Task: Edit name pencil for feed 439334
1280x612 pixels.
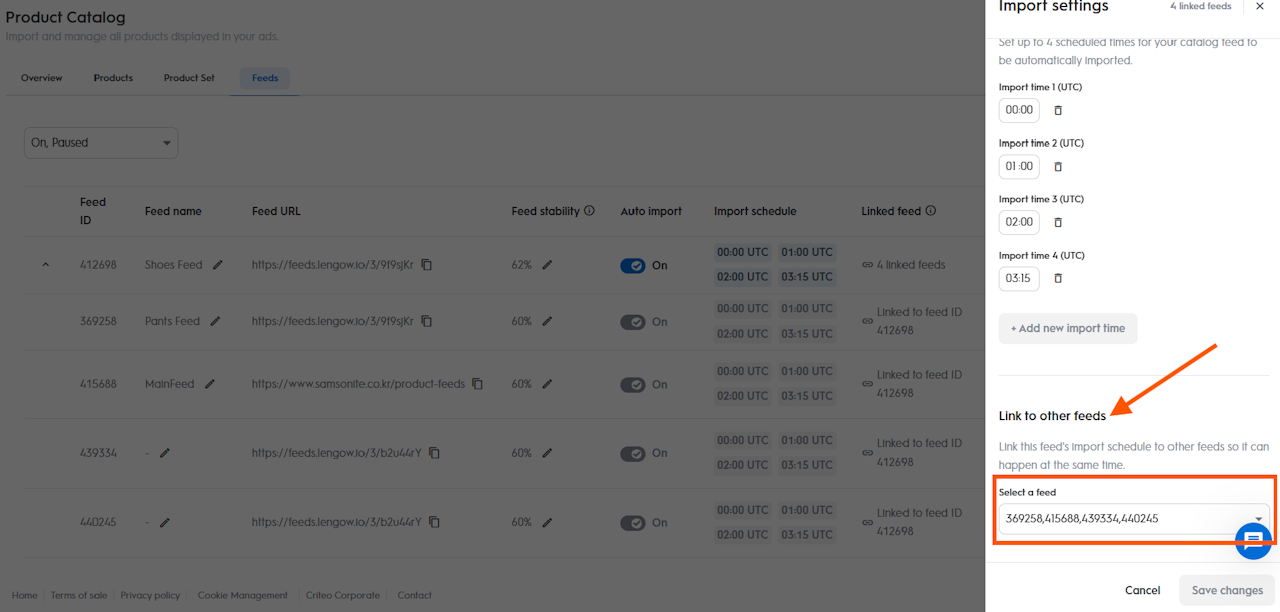Action: (x=165, y=453)
